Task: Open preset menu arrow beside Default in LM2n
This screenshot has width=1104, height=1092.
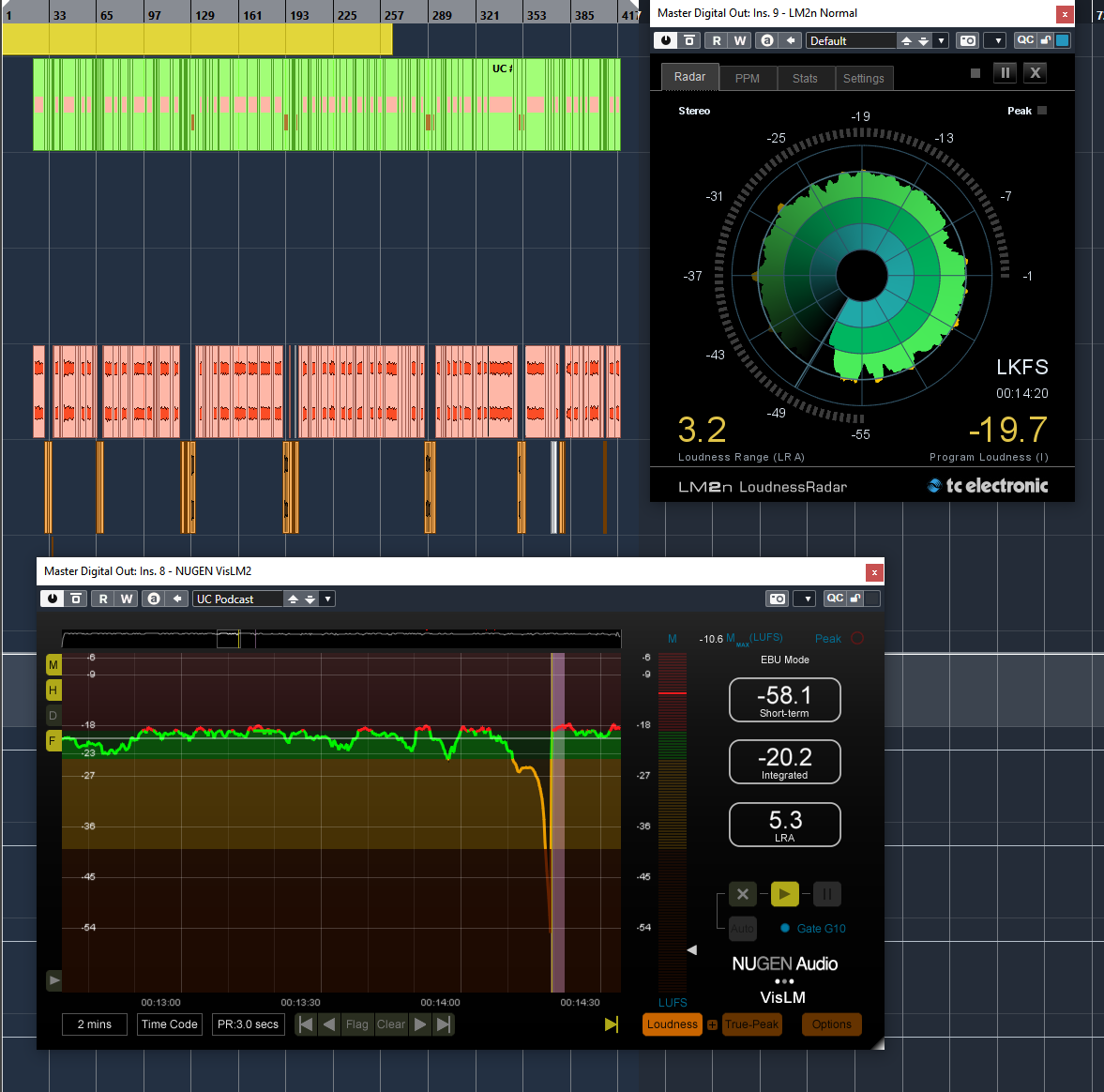Action: click(941, 41)
